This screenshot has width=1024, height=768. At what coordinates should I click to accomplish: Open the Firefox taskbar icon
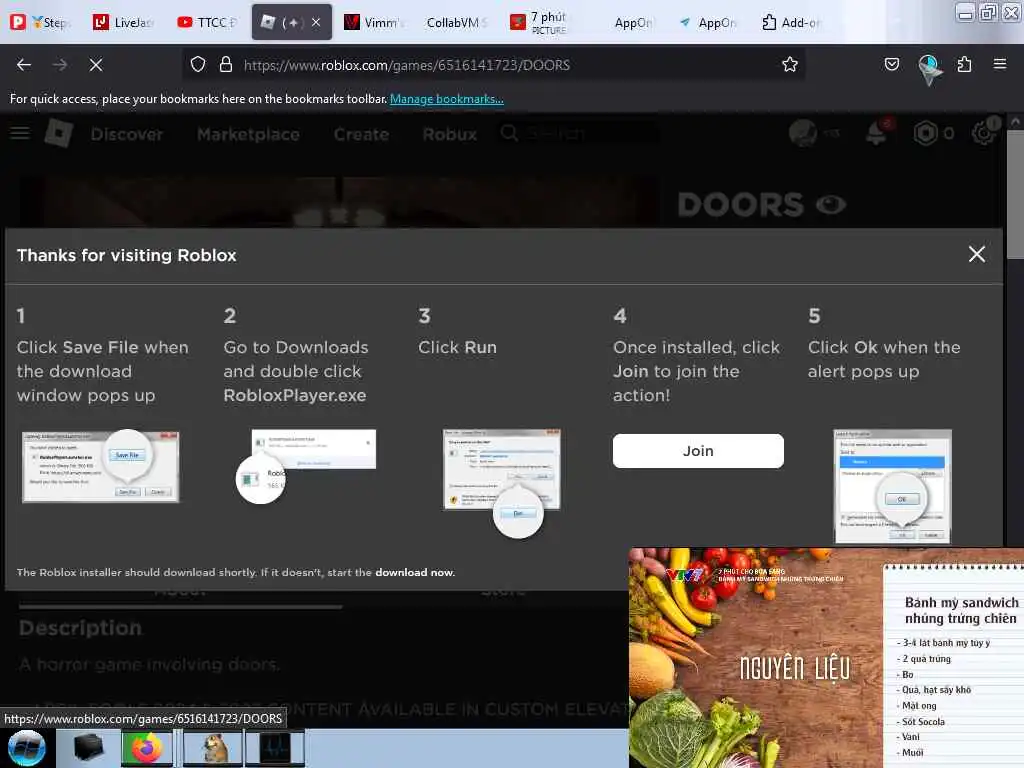(147, 748)
